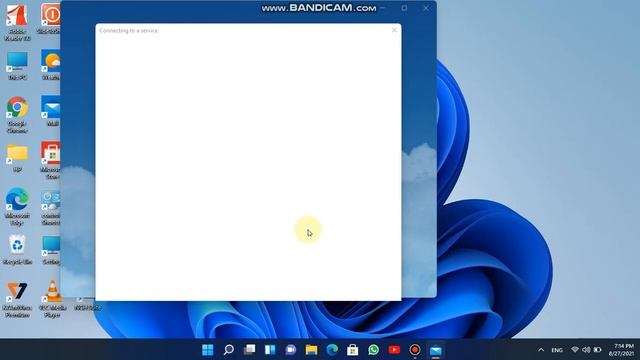Click the ENG language indicator

[557, 350]
